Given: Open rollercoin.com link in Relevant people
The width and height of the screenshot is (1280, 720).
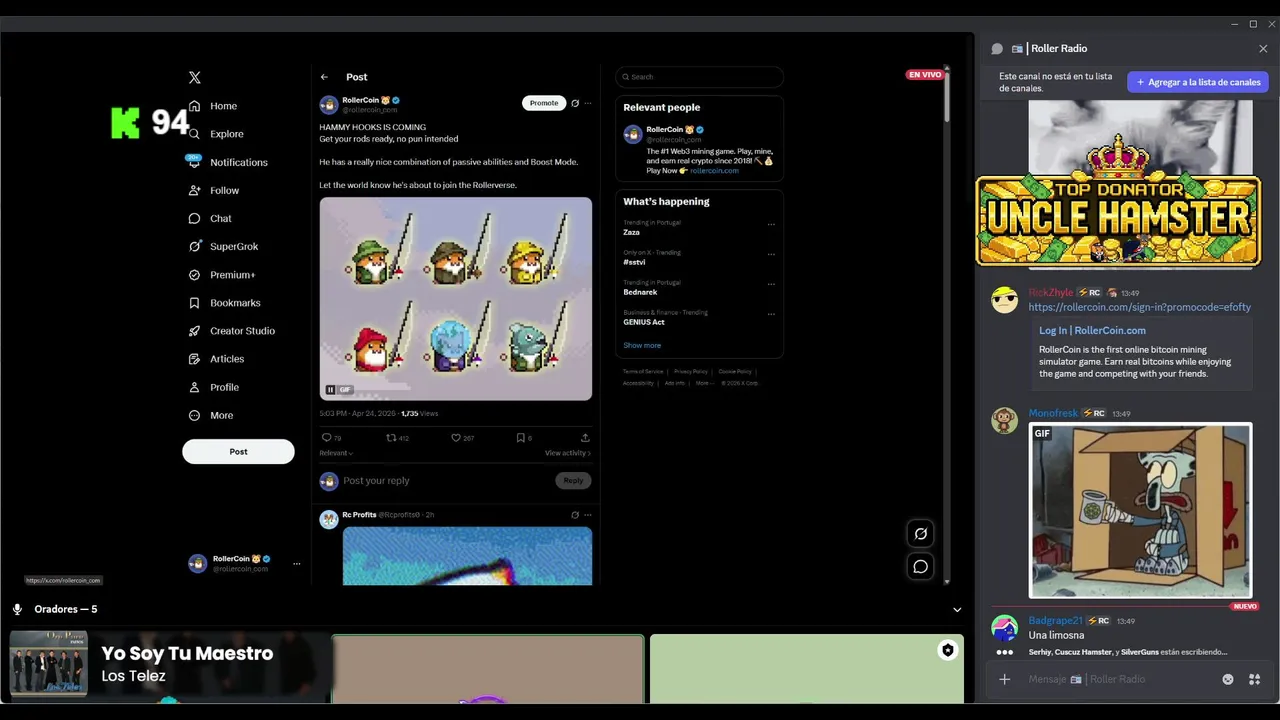Looking at the screenshot, I should tap(714, 171).
